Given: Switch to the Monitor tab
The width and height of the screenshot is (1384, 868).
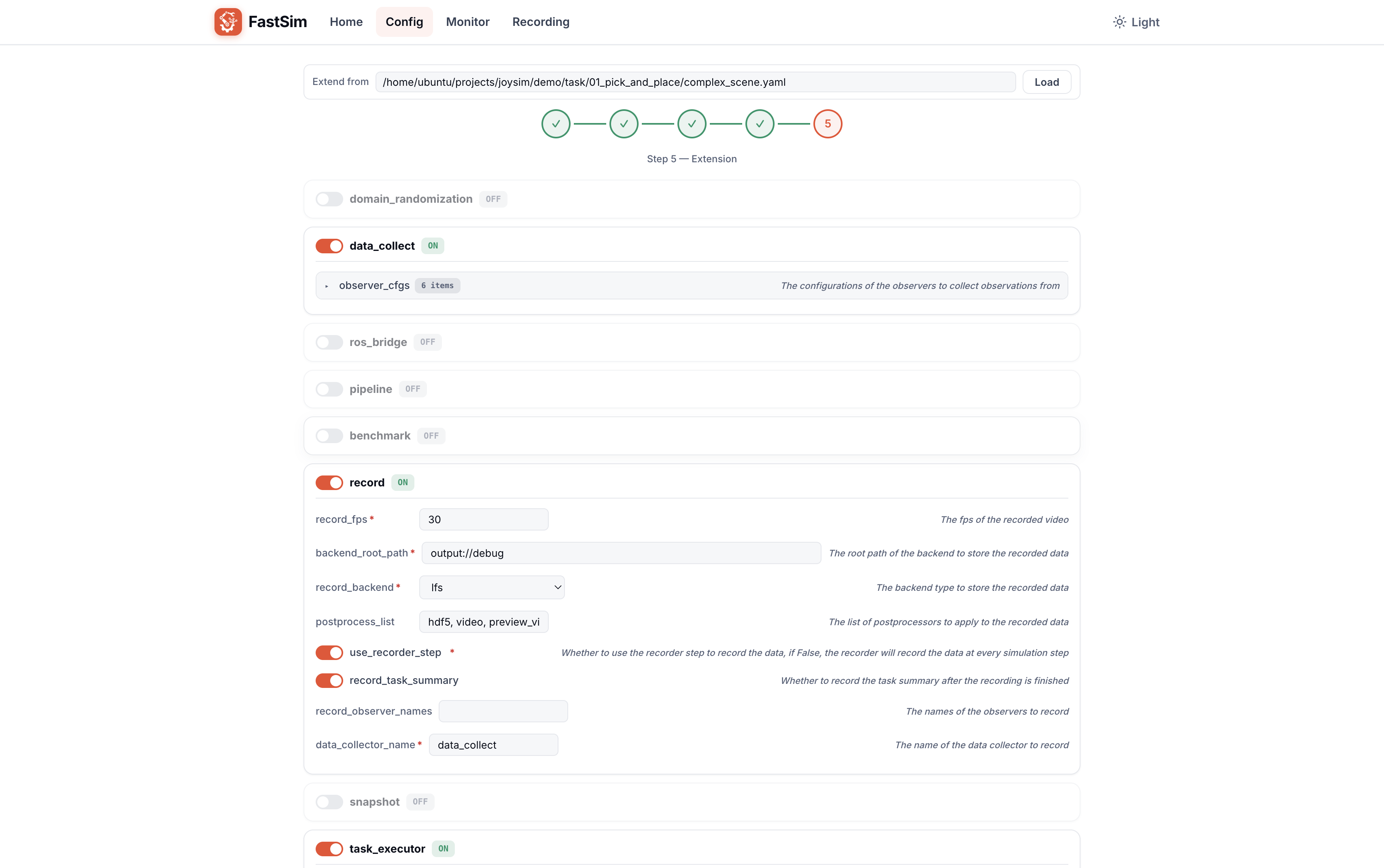Looking at the screenshot, I should [467, 22].
